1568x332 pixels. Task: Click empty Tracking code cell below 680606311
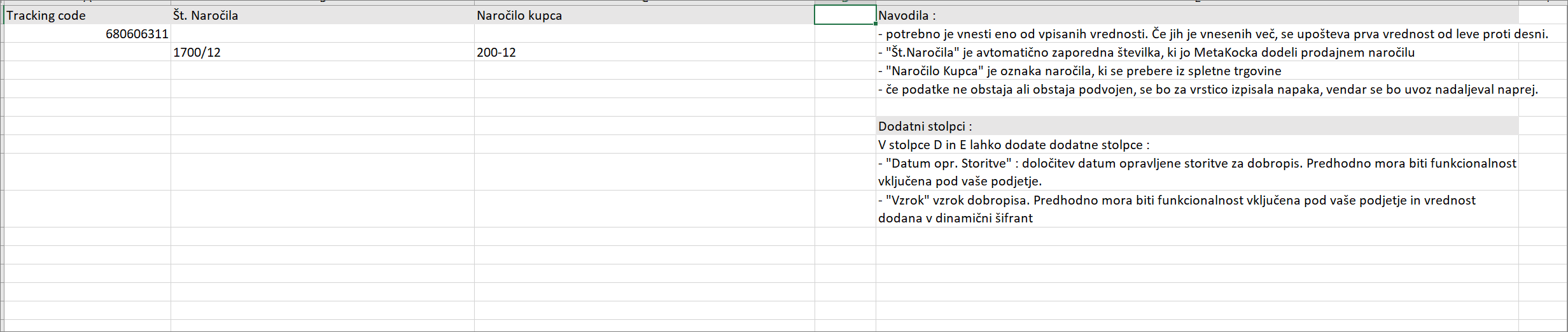point(87,52)
